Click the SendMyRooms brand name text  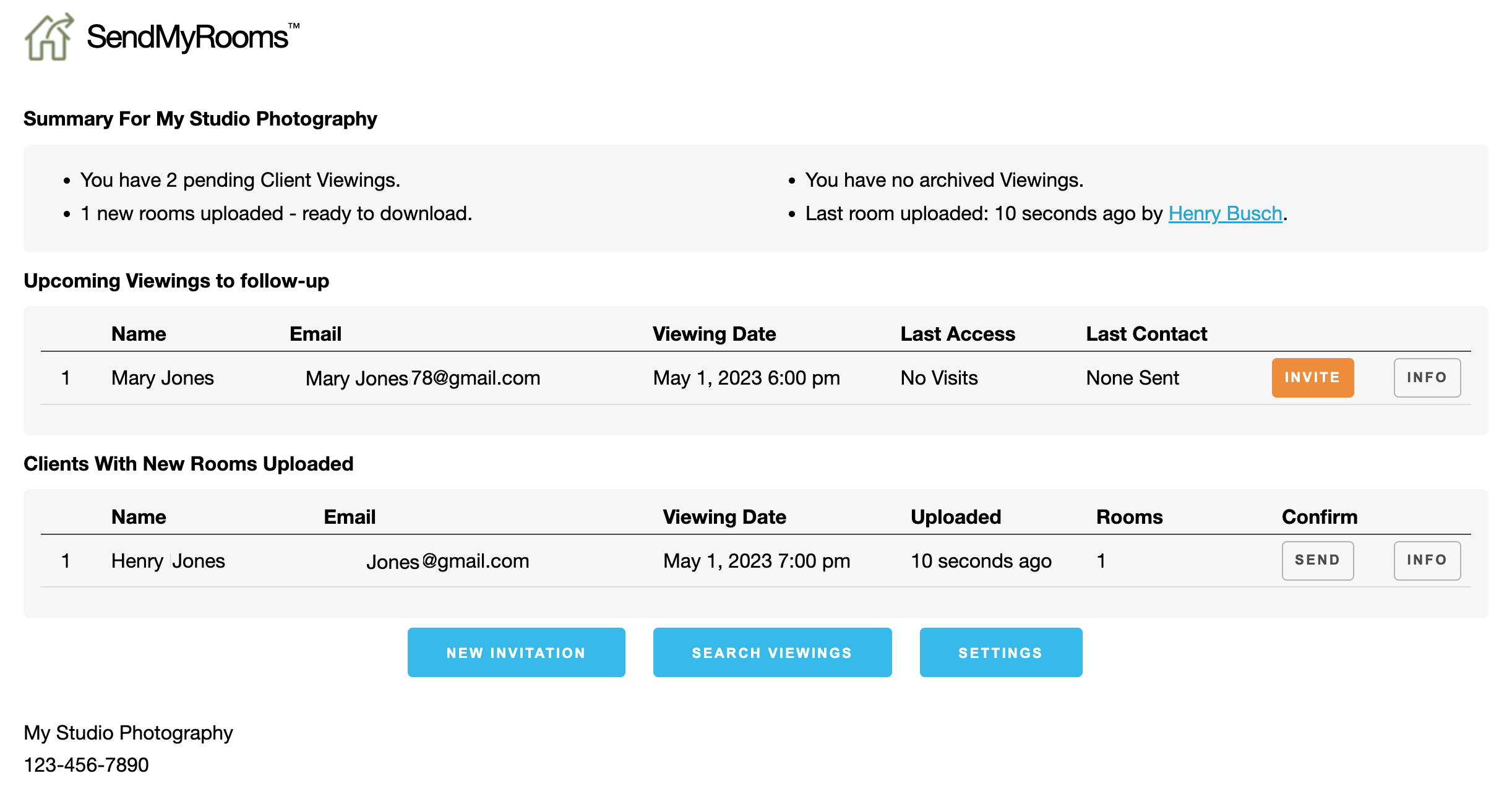187,37
